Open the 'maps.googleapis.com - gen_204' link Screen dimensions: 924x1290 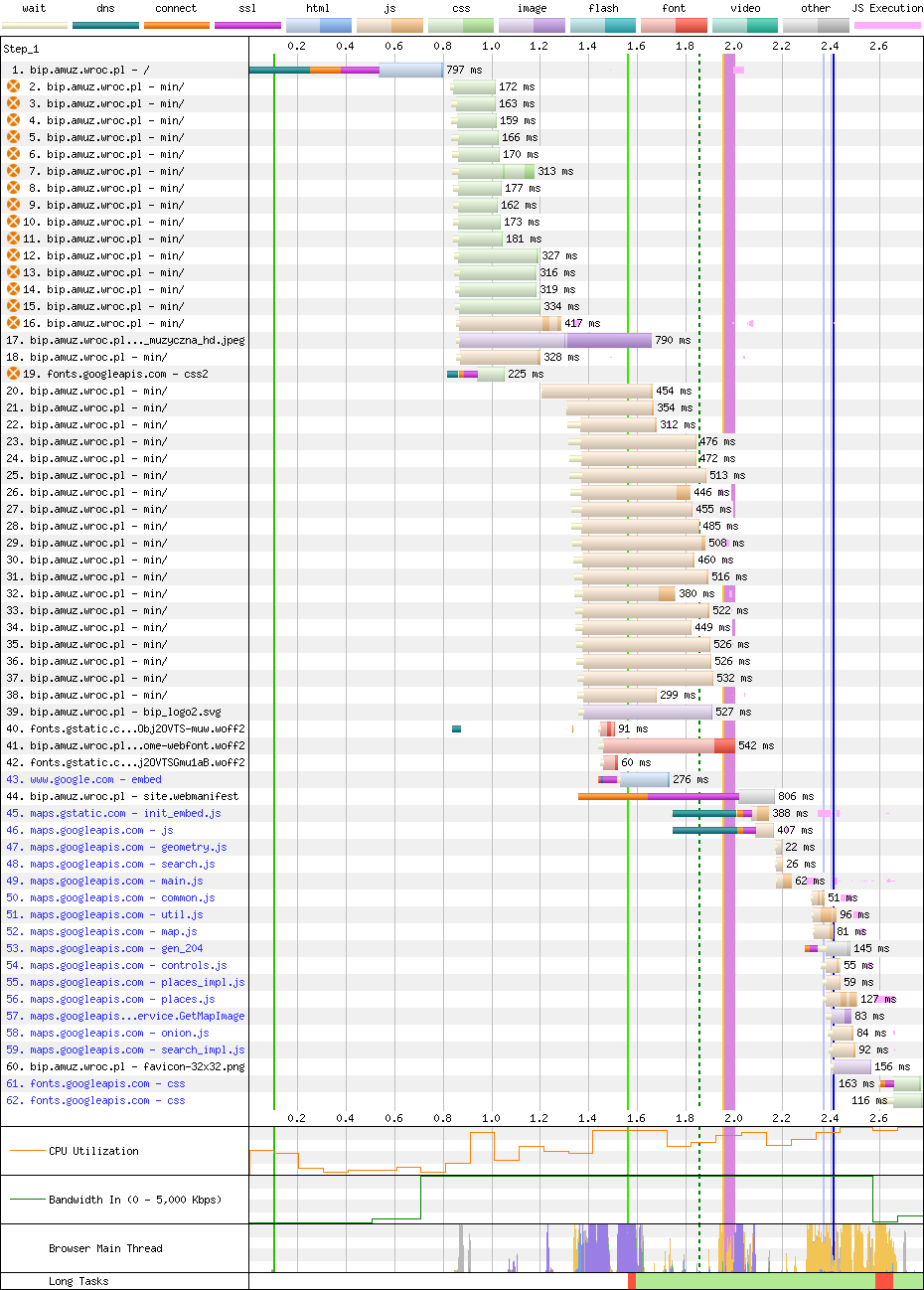(104, 948)
